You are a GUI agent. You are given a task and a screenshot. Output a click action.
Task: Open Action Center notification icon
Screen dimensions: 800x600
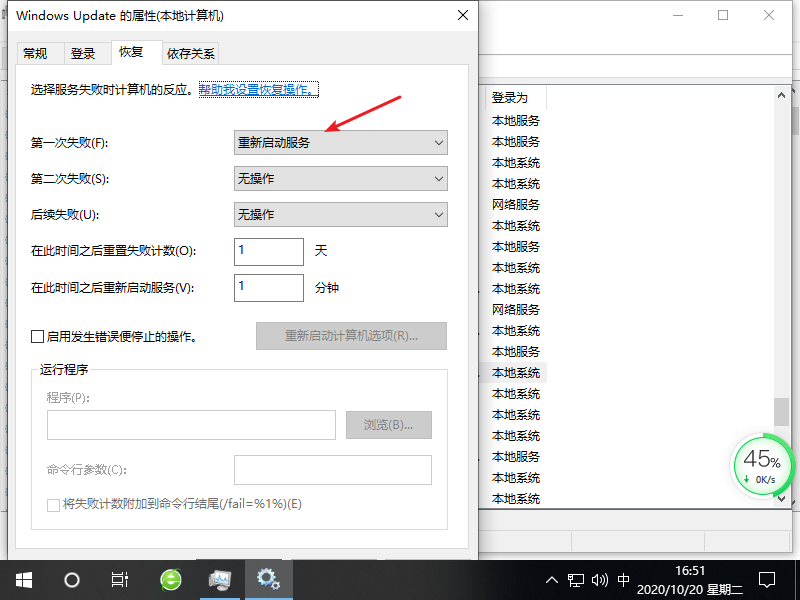(x=766, y=580)
